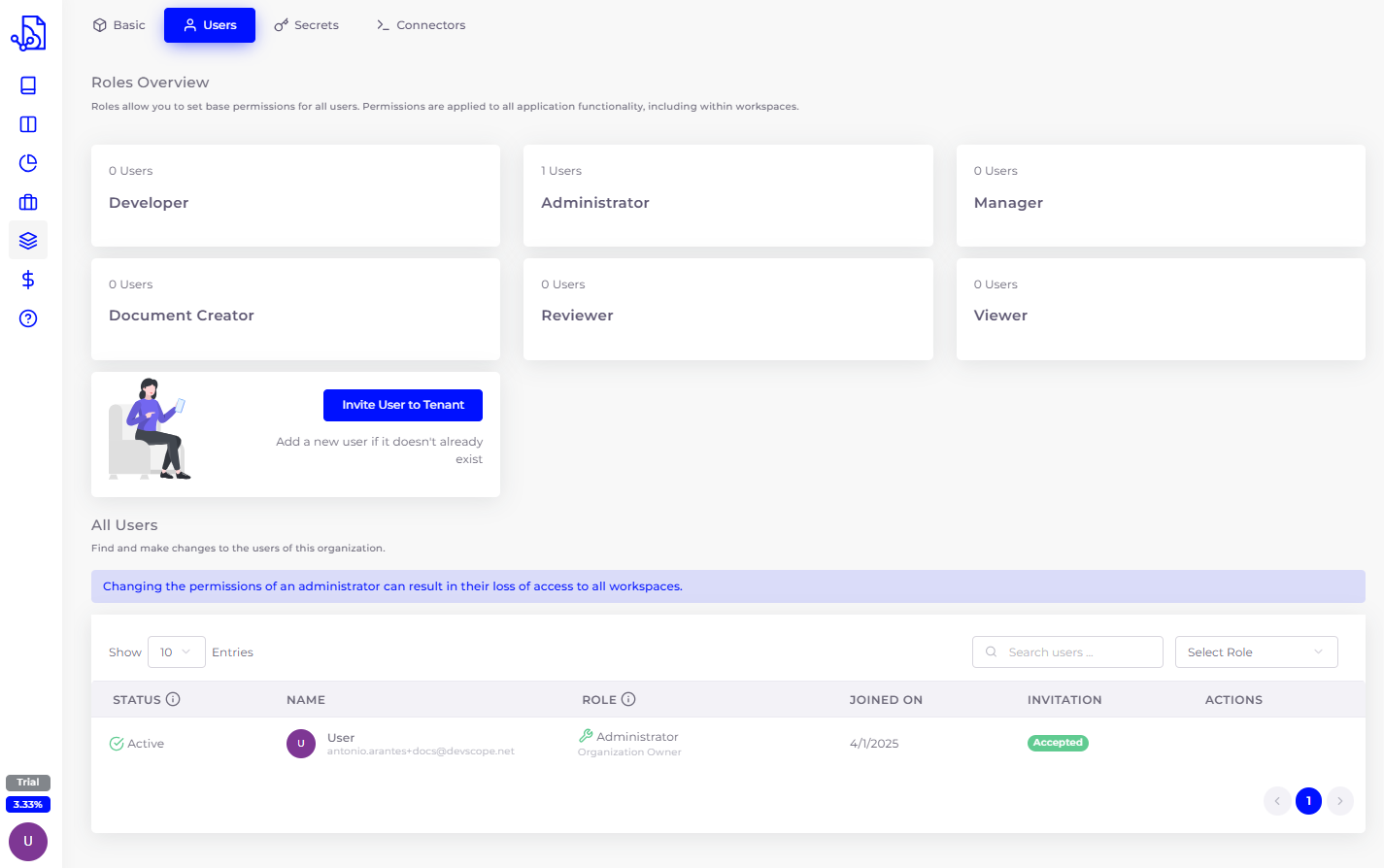The width and height of the screenshot is (1384, 868).
Task: Switch to the Secrets tab
Action: click(x=307, y=25)
